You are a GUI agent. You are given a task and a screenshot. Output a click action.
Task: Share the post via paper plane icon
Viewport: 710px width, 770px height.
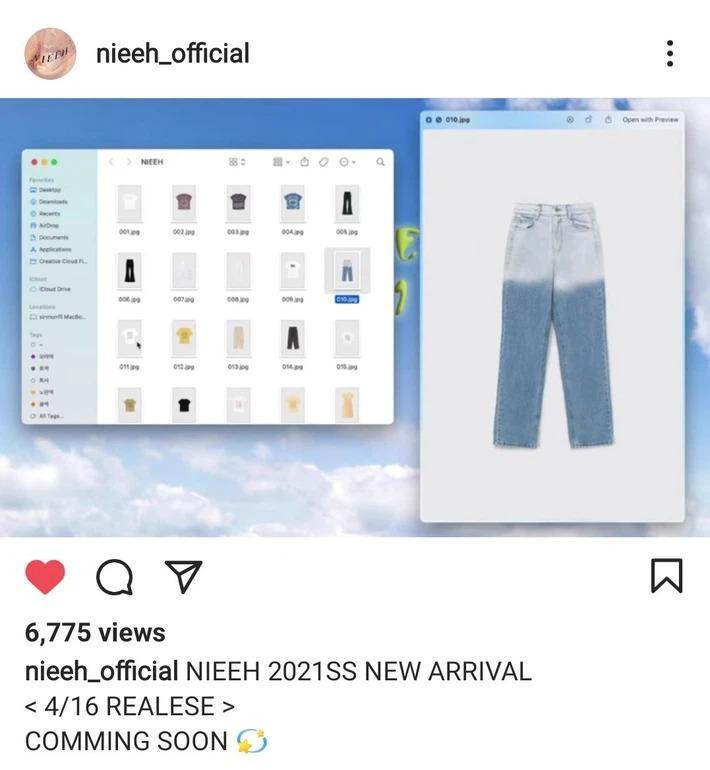coord(184,577)
